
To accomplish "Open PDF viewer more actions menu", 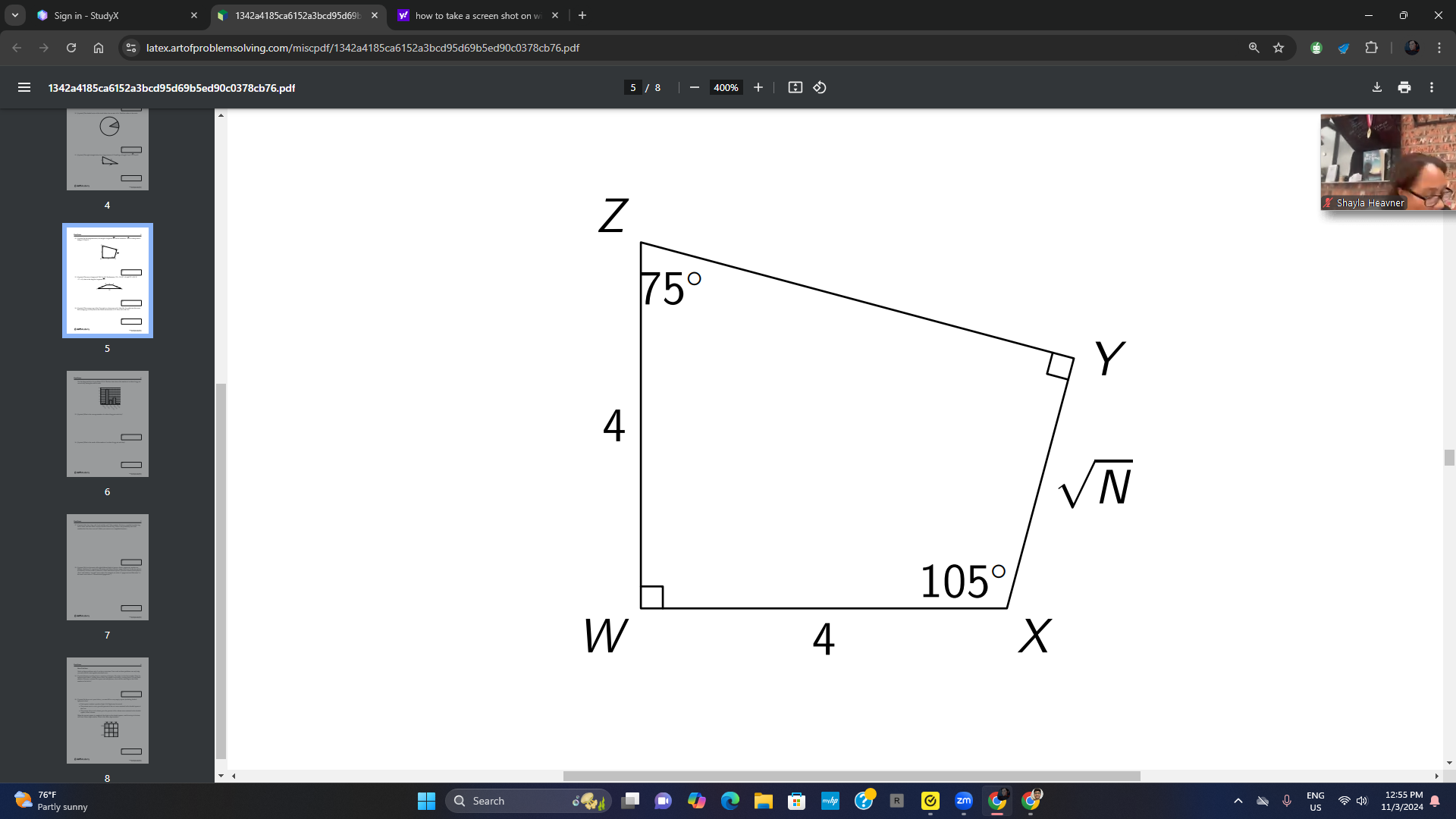I will point(1432,88).
